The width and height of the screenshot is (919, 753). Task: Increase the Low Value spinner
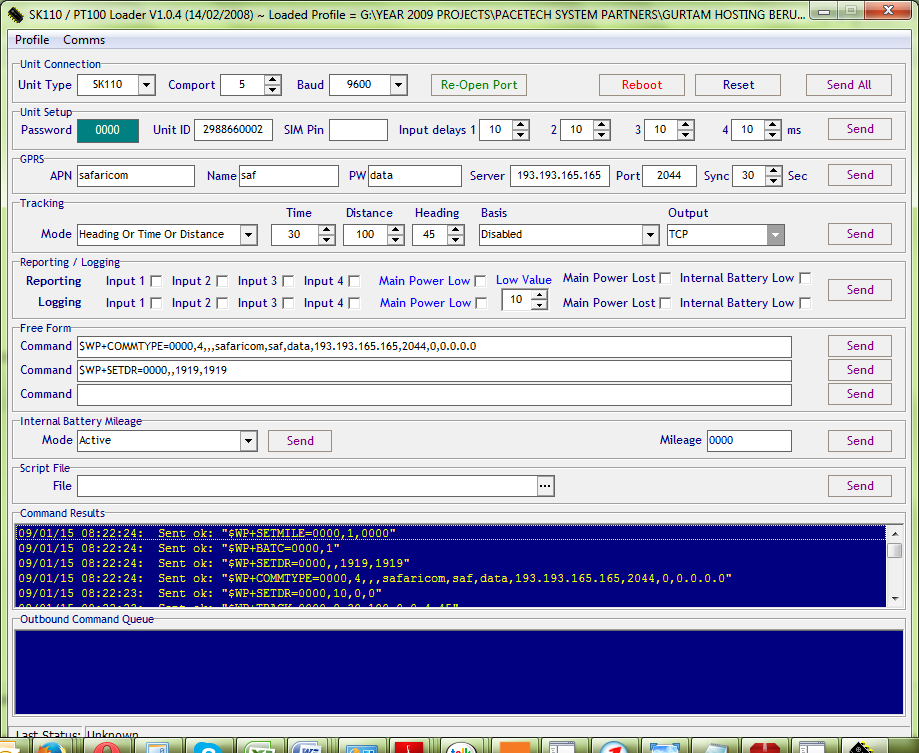[540, 294]
